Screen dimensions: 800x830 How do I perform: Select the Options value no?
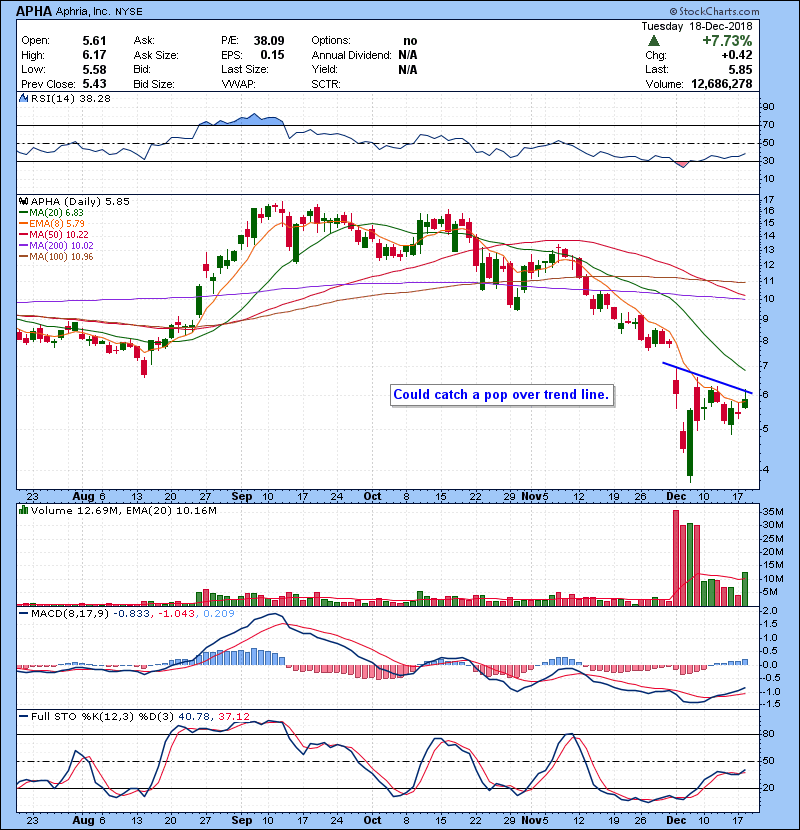pos(410,41)
